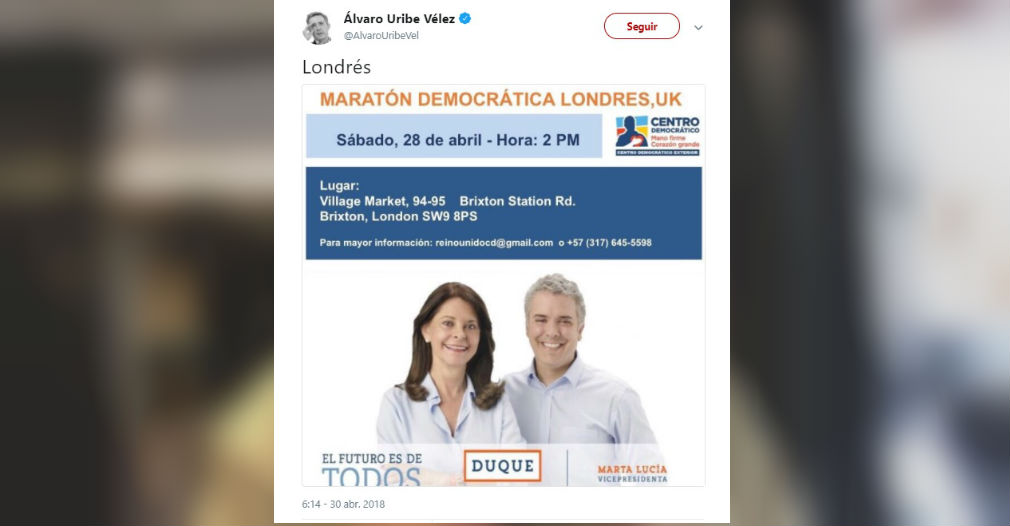Click the blue verified badge
Screen dimensions: 1010x526
tap(465, 19)
